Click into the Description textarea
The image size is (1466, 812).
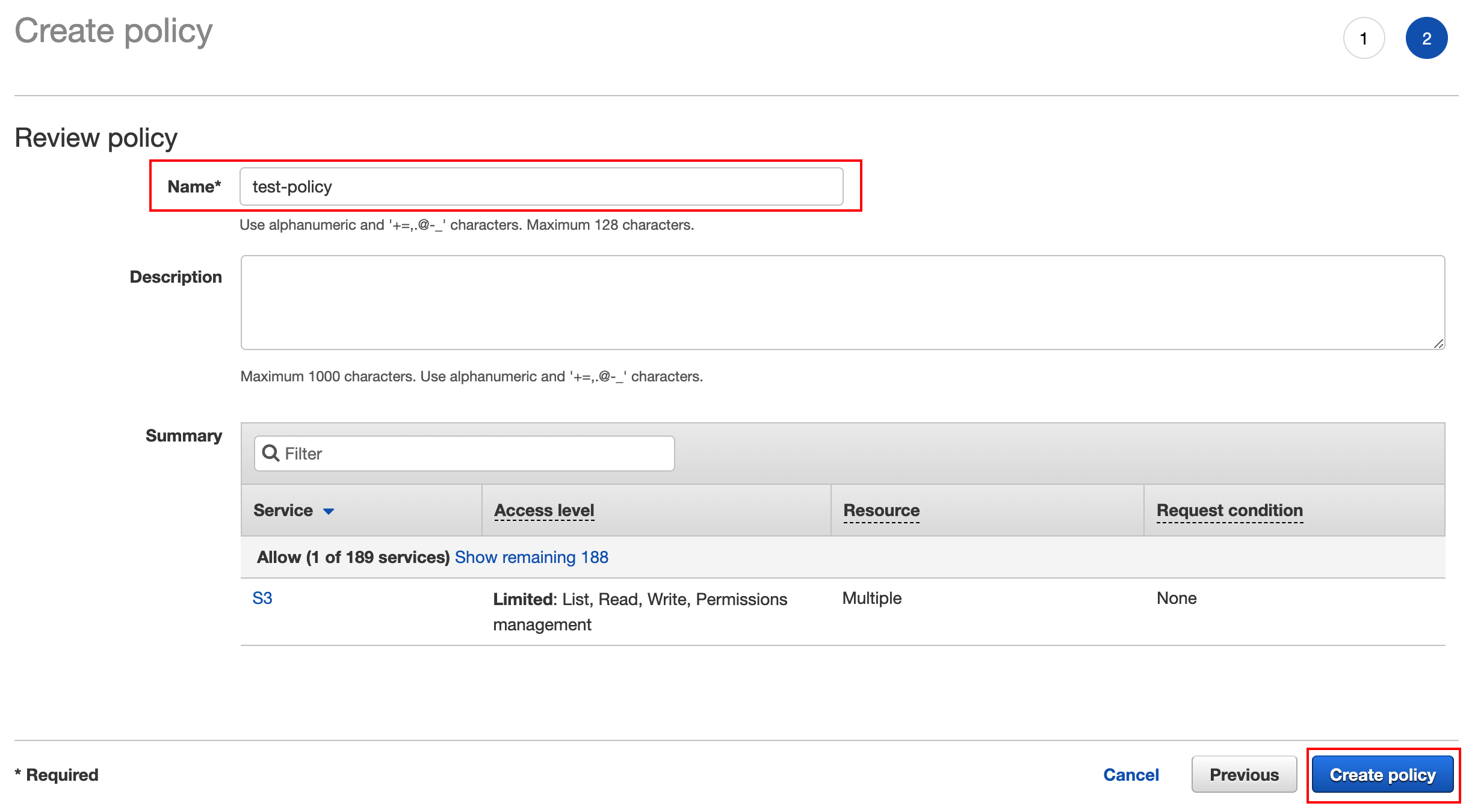[x=842, y=303]
